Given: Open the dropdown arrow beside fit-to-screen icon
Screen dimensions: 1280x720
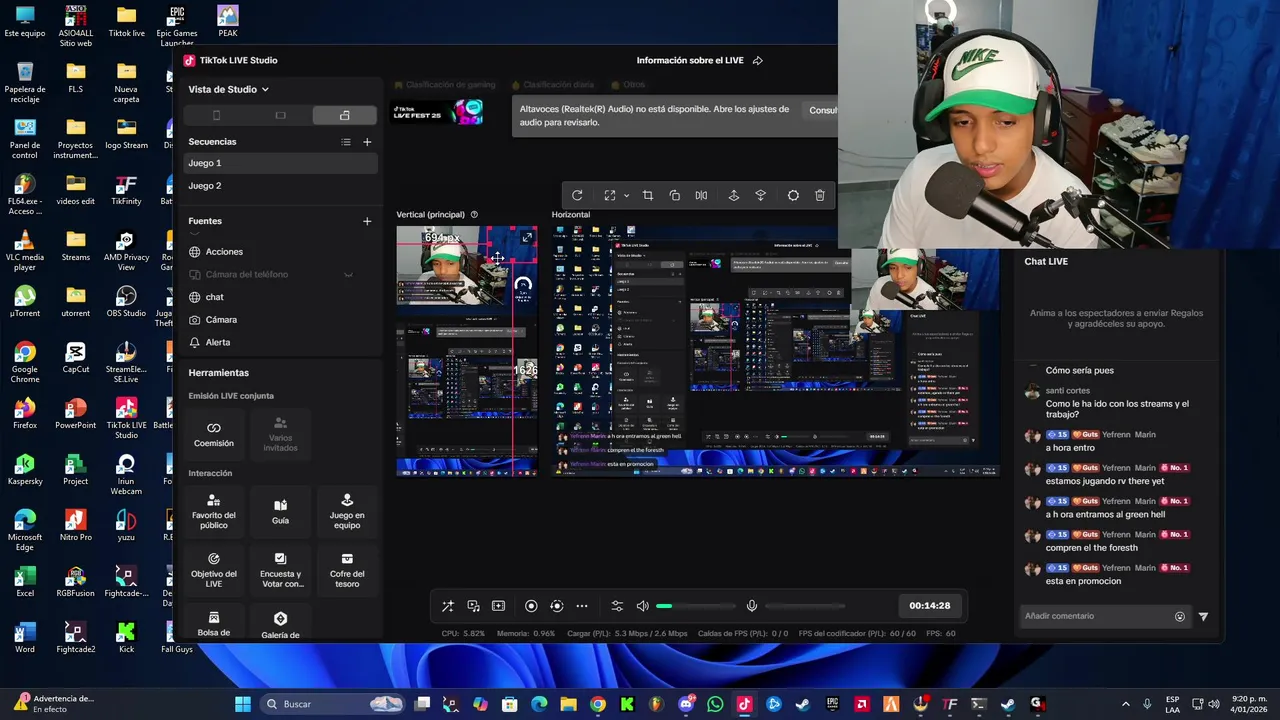Looking at the screenshot, I should [626, 196].
